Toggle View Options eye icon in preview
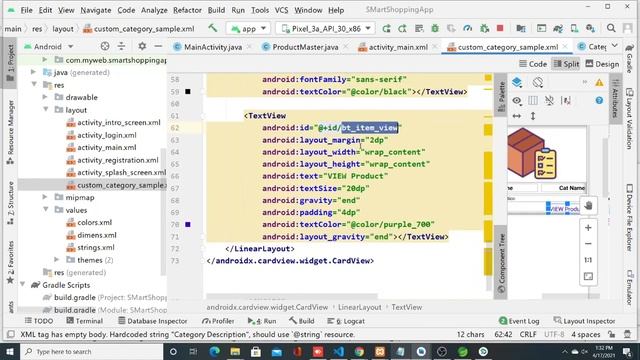Viewport: 640px width, 360px height. point(517,100)
